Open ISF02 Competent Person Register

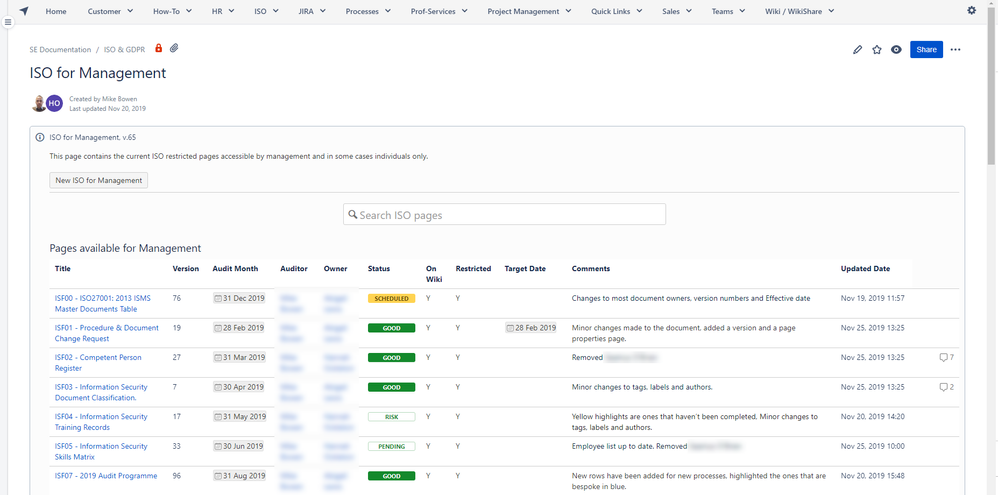click(x=98, y=363)
